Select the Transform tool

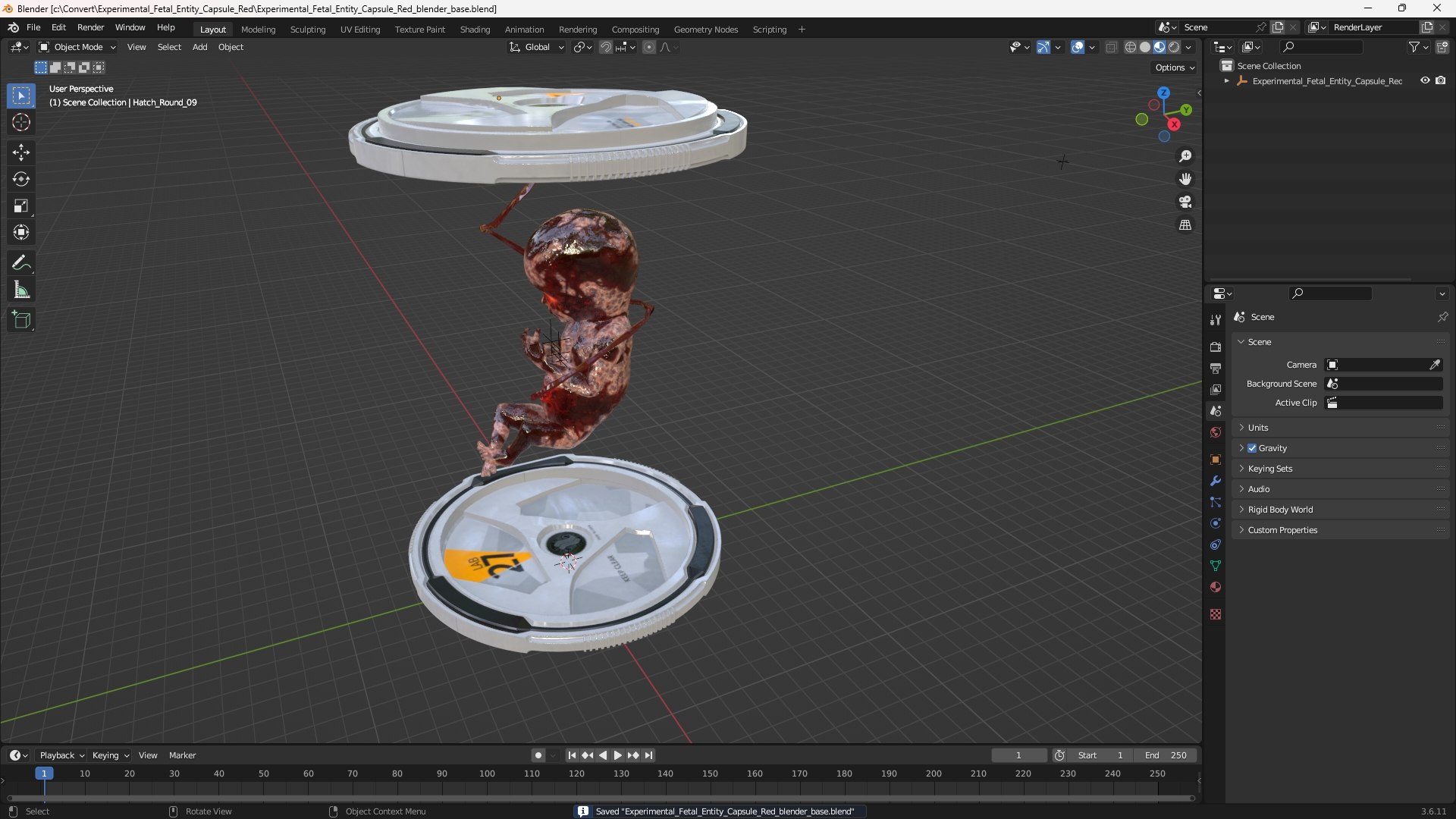(x=21, y=232)
